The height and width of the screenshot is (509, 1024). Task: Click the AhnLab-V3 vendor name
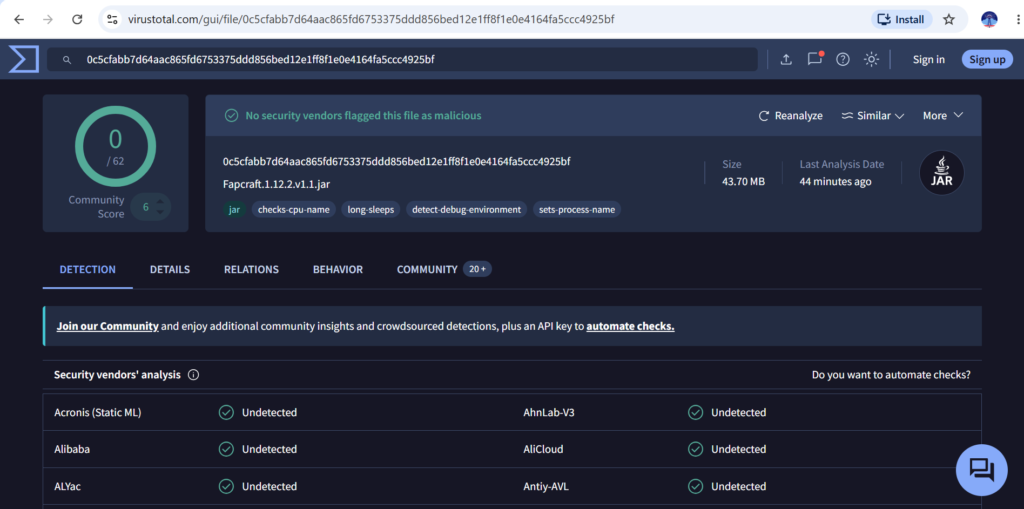coord(549,412)
